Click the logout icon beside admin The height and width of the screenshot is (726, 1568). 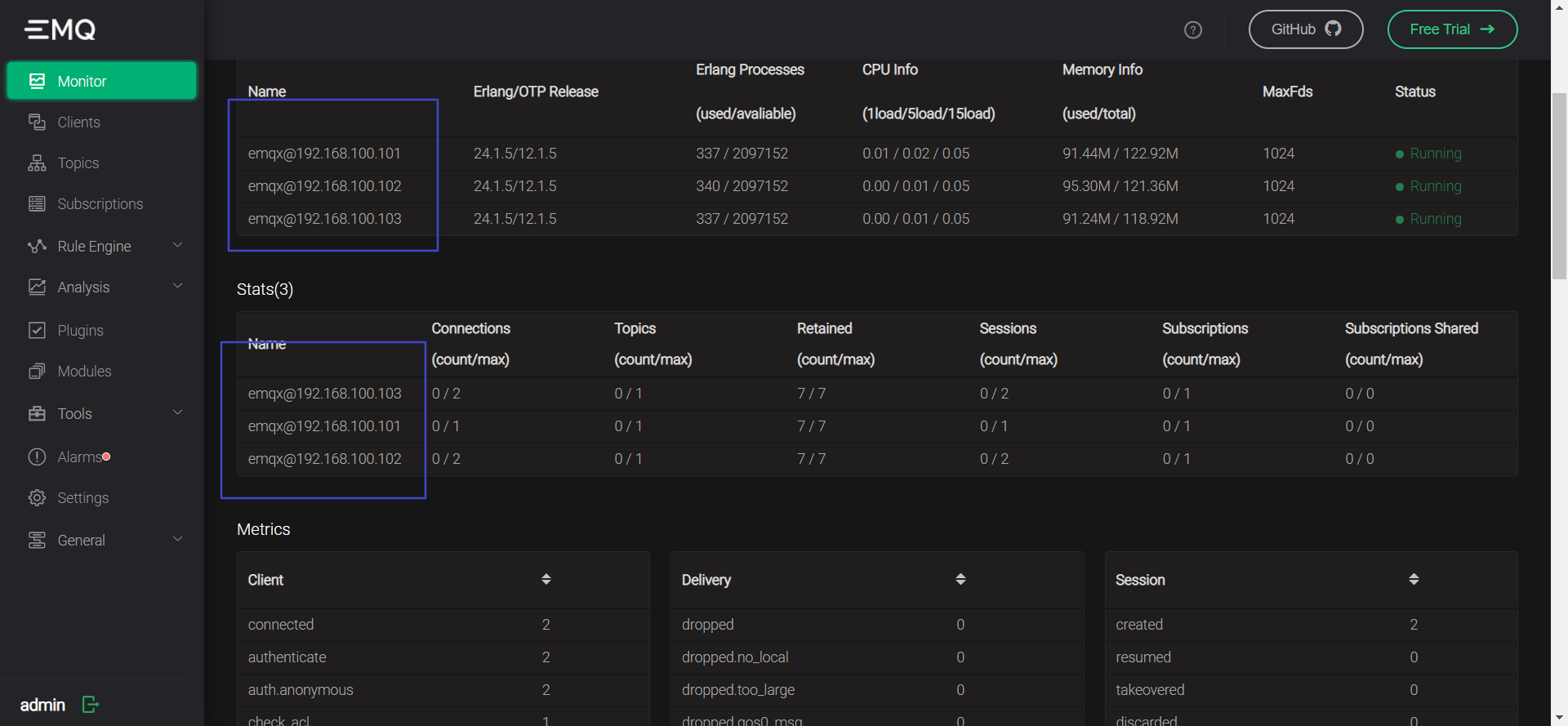click(x=91, y=704)
